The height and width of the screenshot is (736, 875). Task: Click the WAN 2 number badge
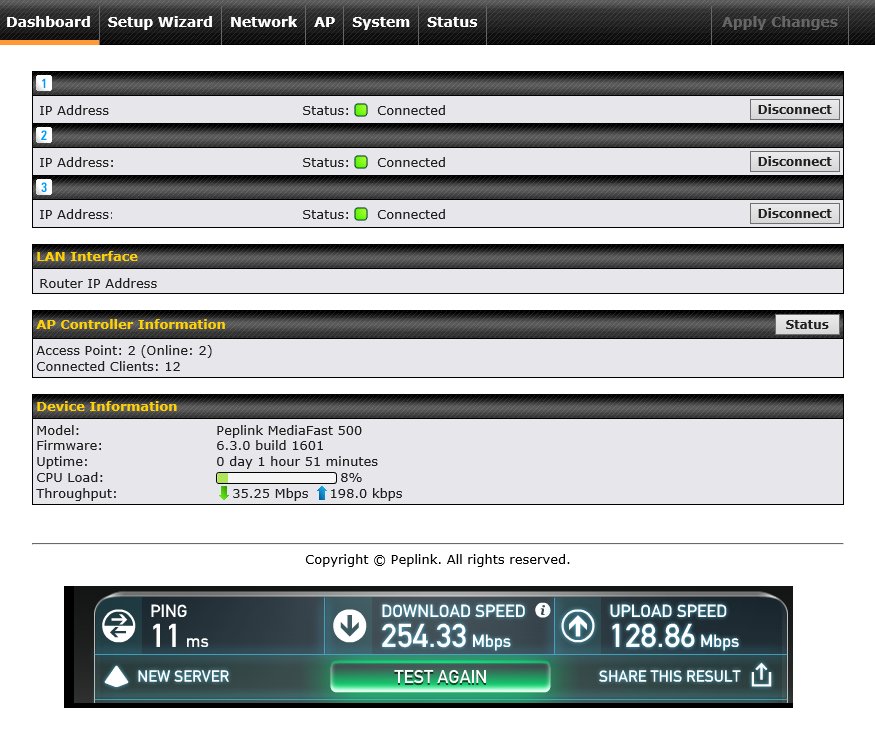pos(44,135)
